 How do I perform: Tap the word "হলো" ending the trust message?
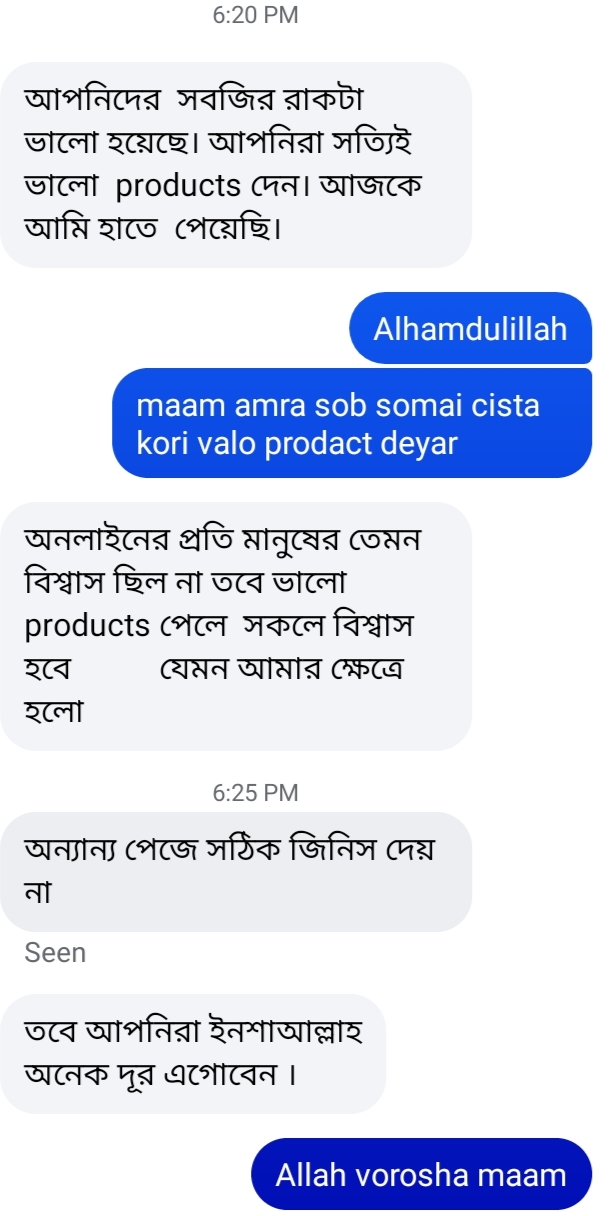click(54, 712)
